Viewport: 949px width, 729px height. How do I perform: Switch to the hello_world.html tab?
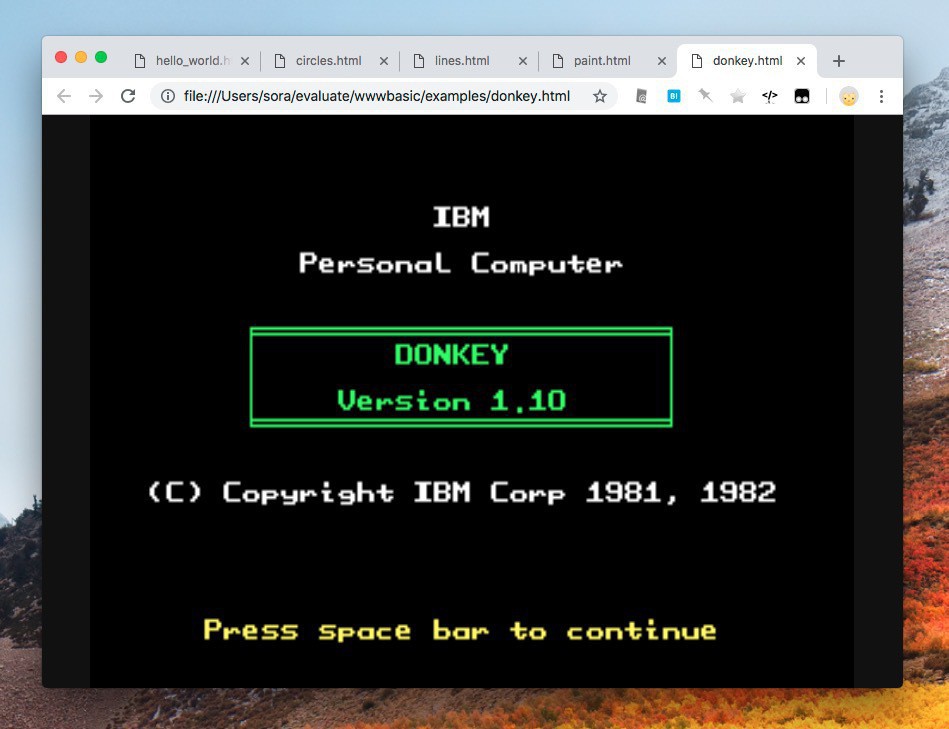pos(192,61)
